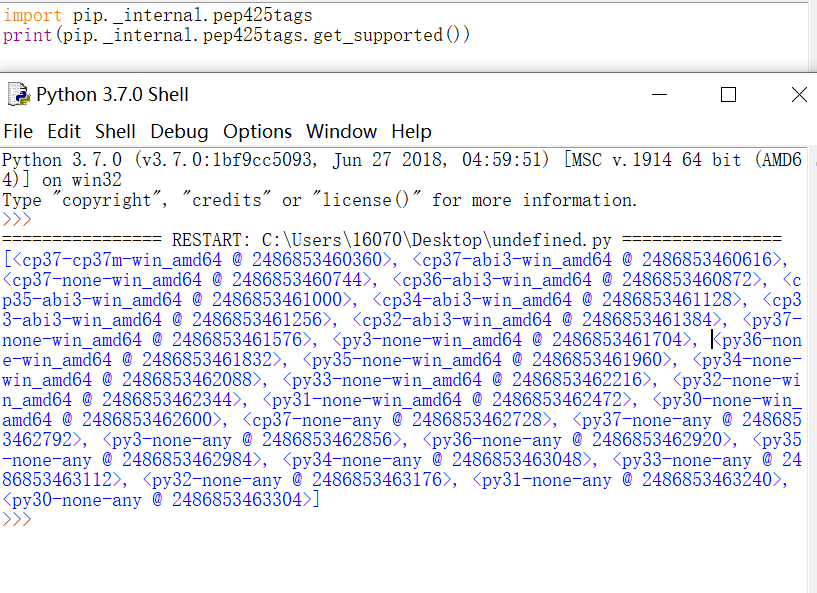The image size is (817, 593).
Task: Open the Edit menu
Action: 64,131
